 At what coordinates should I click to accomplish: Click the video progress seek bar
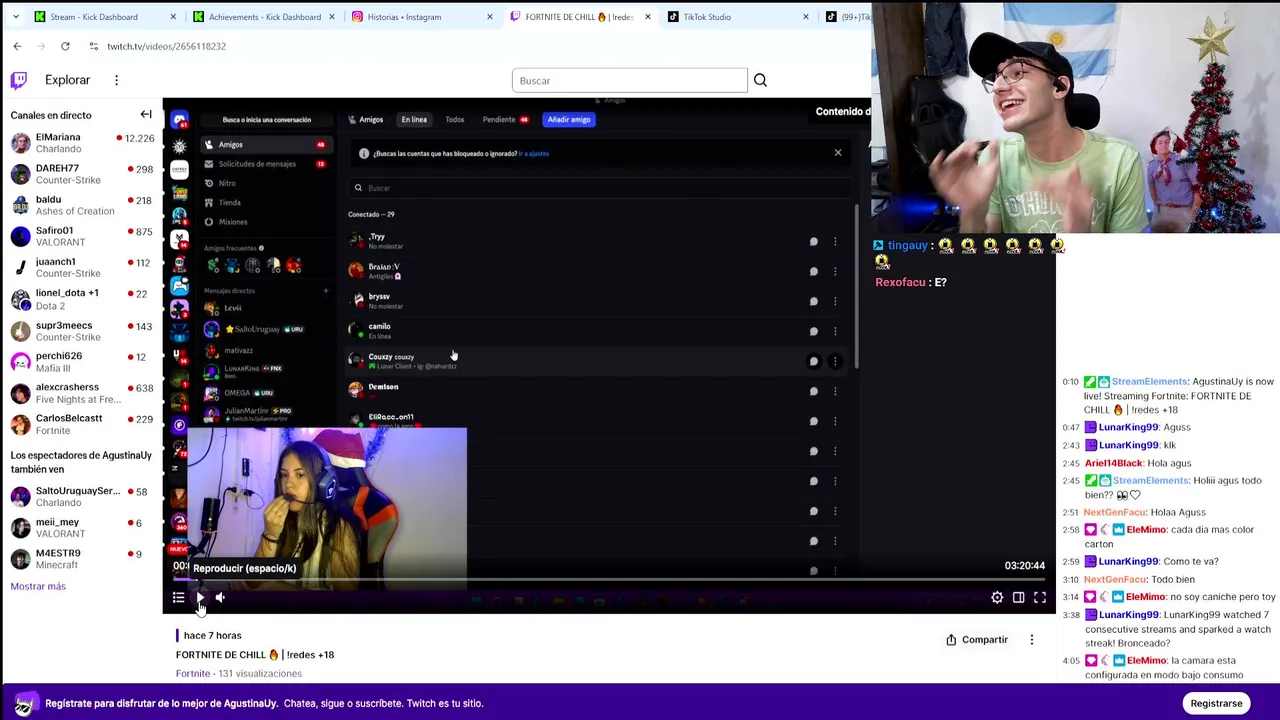(609, 579)
